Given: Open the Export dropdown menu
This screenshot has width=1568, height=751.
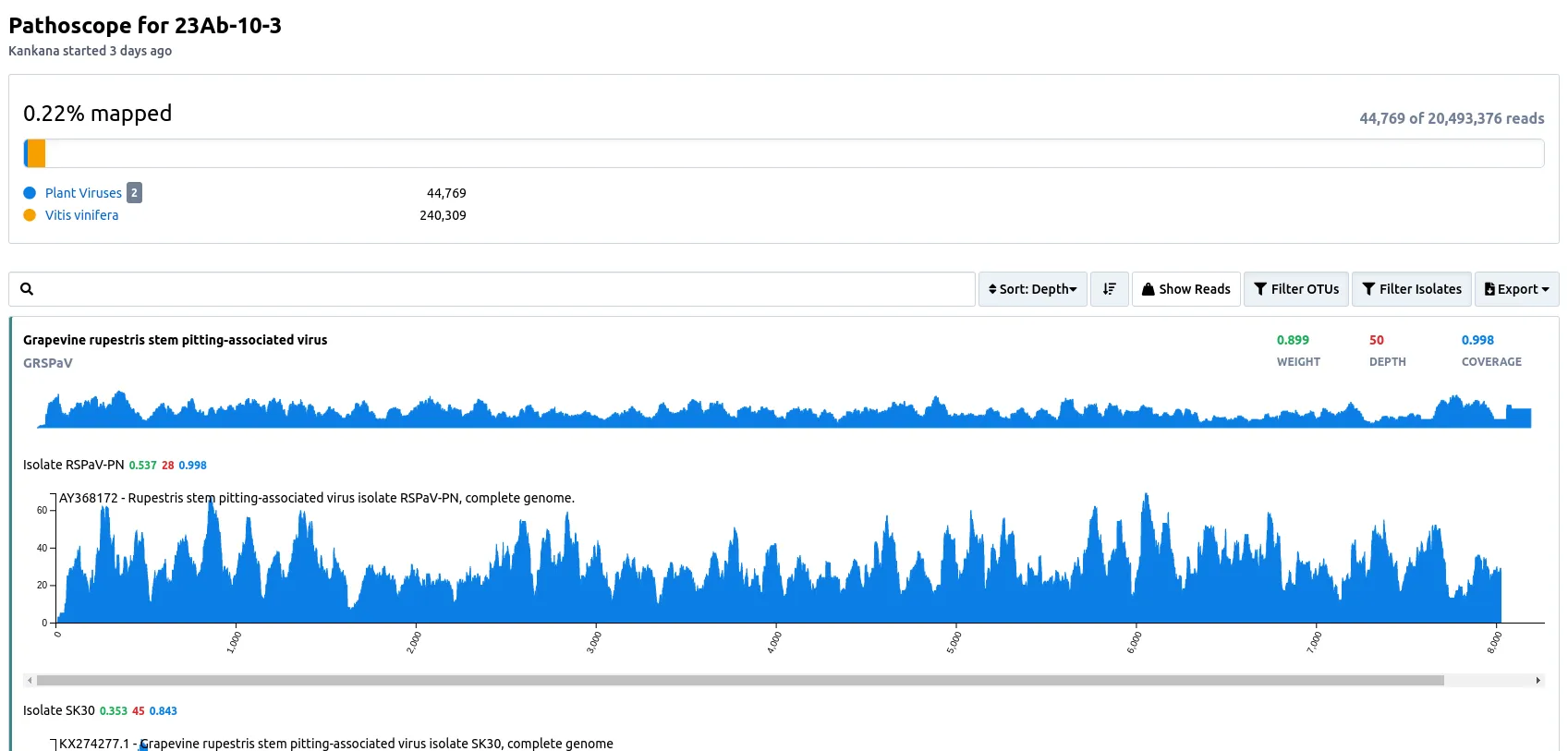Looking at the screenshot, I should (x=1516, y=289).
